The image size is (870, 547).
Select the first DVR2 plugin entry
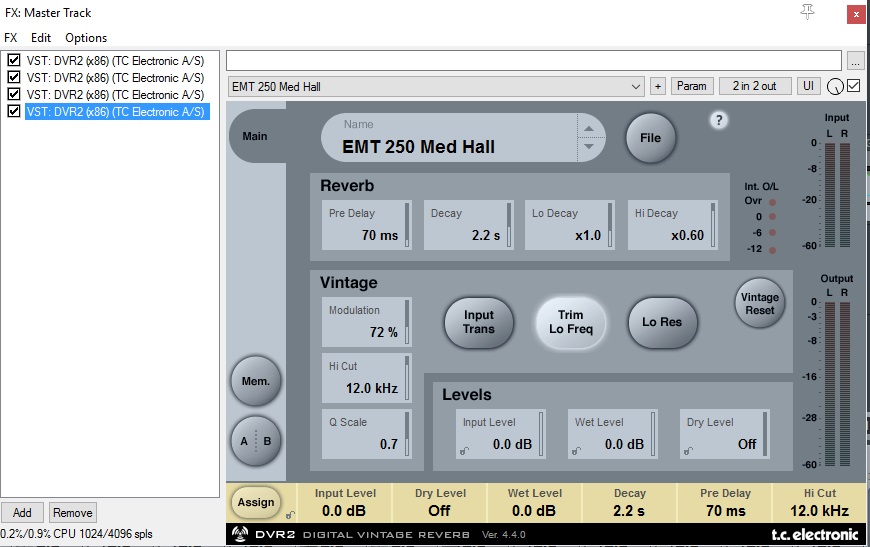[115, 60]
